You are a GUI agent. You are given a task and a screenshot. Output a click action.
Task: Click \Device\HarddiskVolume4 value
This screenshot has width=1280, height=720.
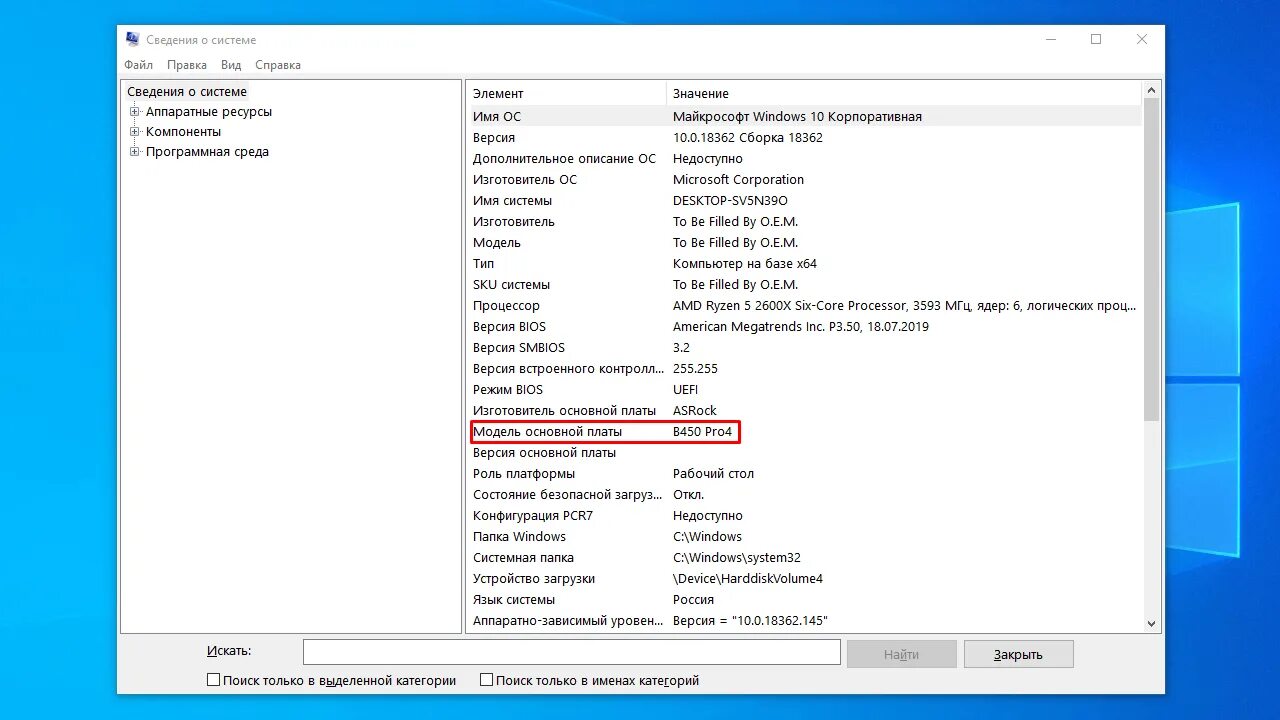tap(748, 578)
